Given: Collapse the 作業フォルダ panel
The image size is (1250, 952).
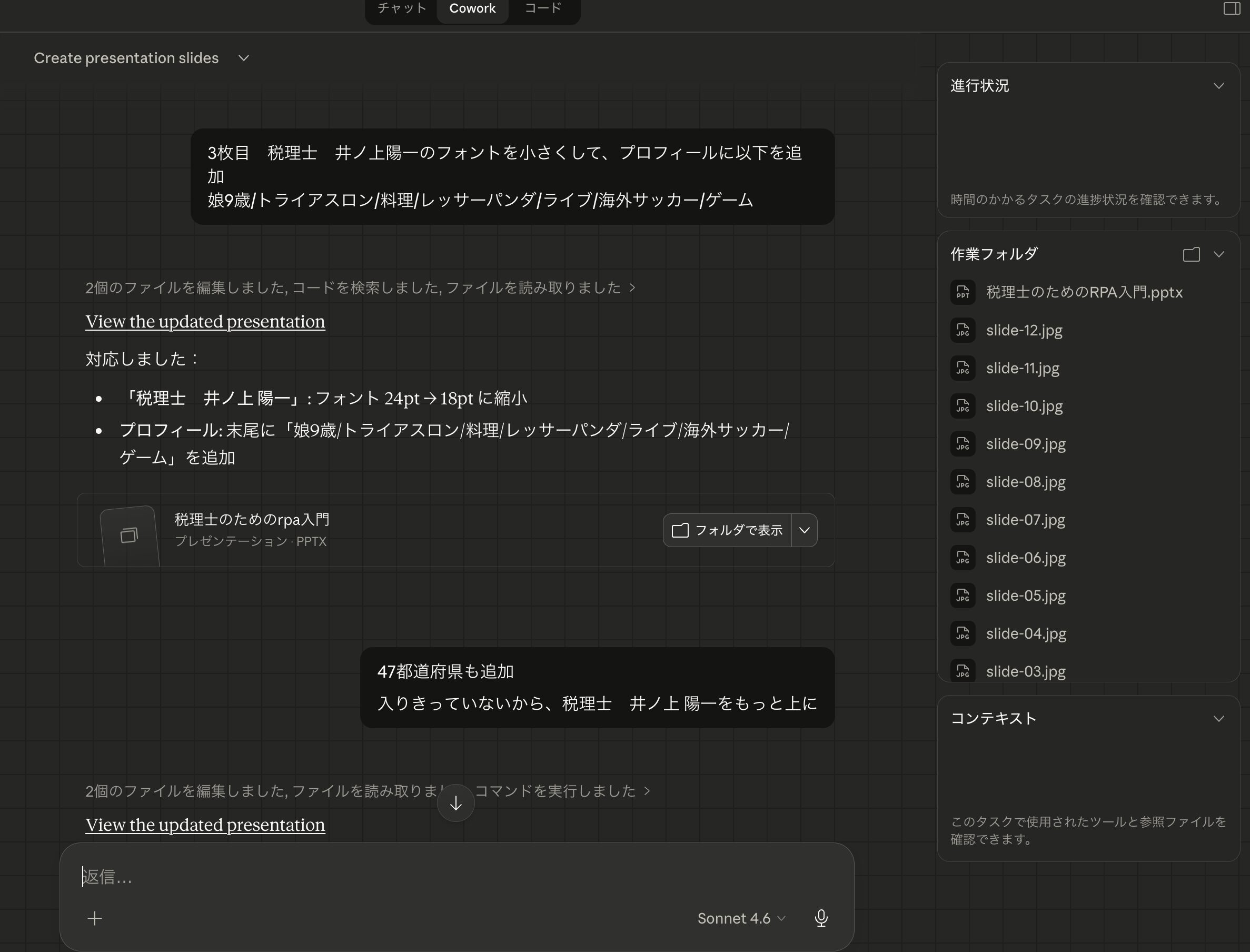Looking at the screenshot, I should pos(1218,254).
